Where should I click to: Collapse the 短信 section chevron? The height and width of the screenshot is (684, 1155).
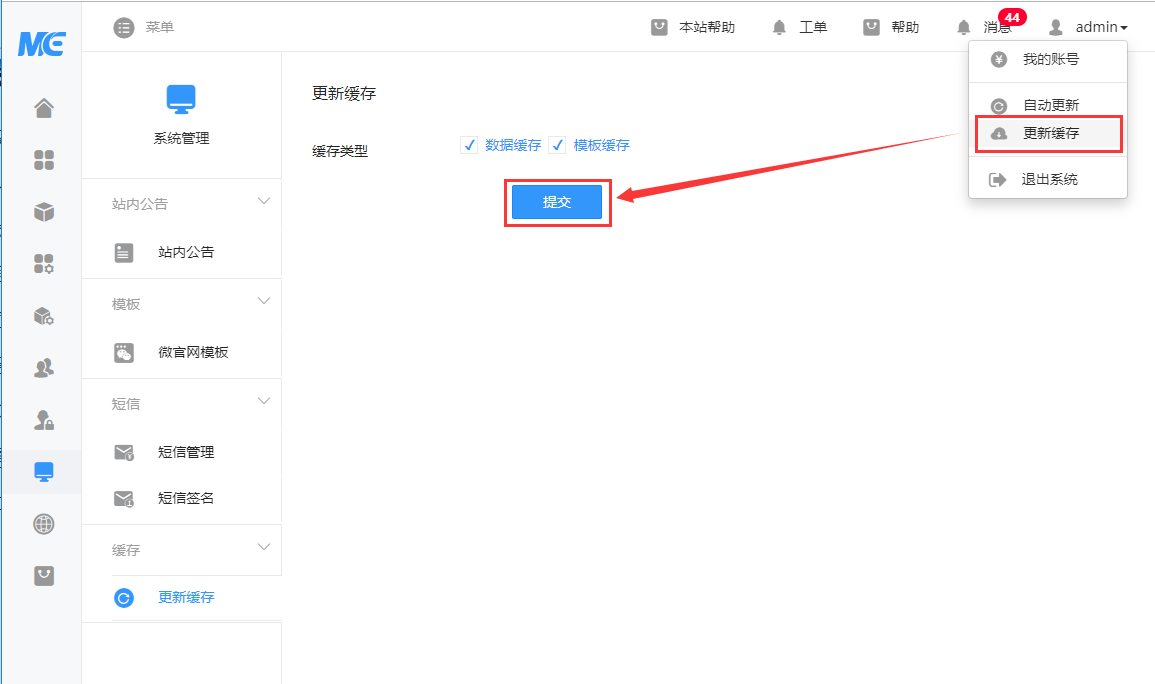tap(264, 402)
